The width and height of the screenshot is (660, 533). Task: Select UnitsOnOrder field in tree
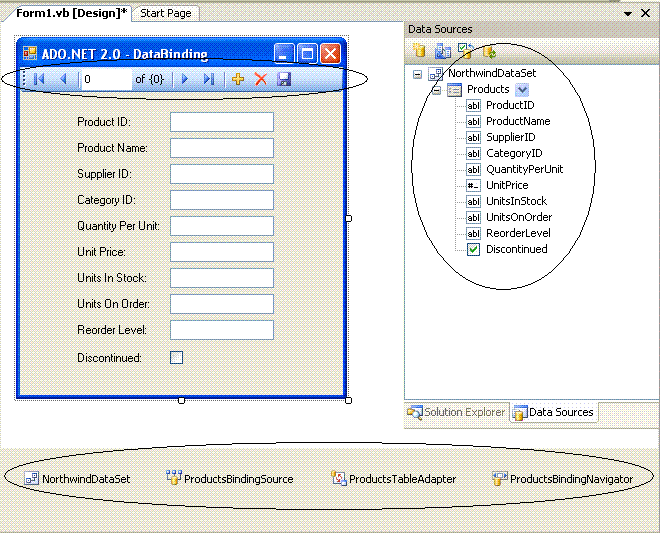point(519,217)
